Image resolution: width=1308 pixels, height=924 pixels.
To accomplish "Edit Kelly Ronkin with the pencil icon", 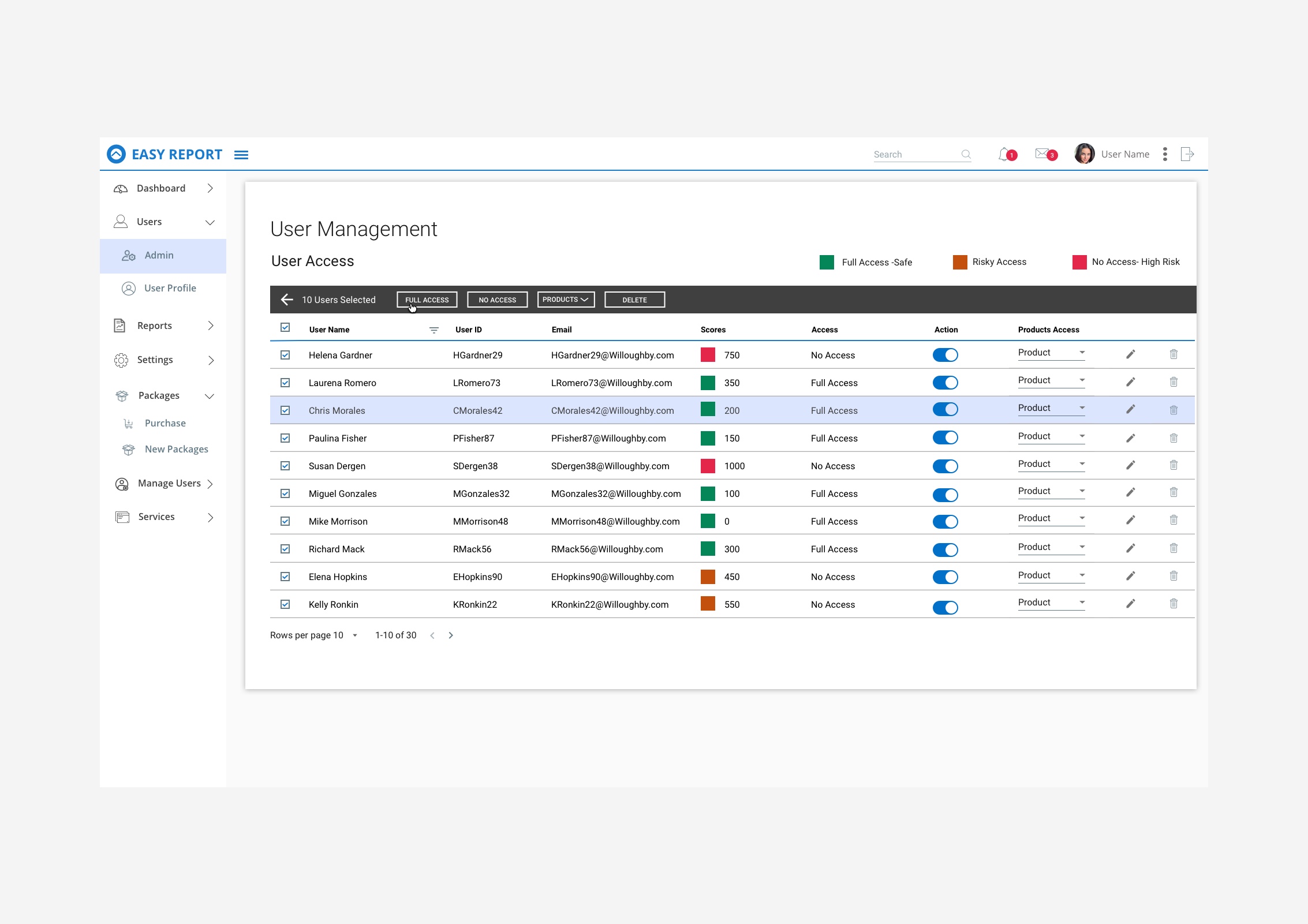I will point(1131,603).
